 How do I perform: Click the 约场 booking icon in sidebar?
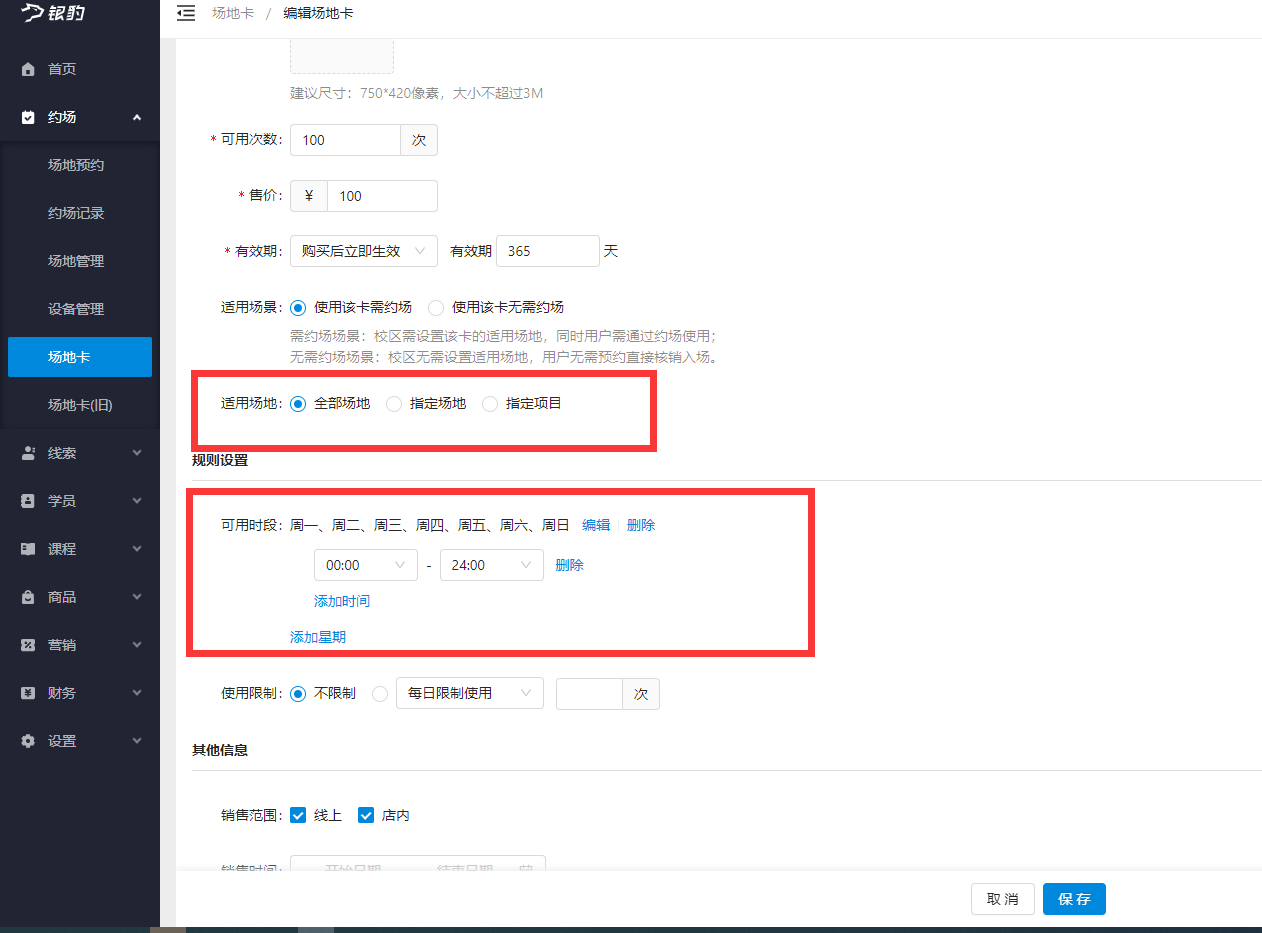tap(27, 116)
